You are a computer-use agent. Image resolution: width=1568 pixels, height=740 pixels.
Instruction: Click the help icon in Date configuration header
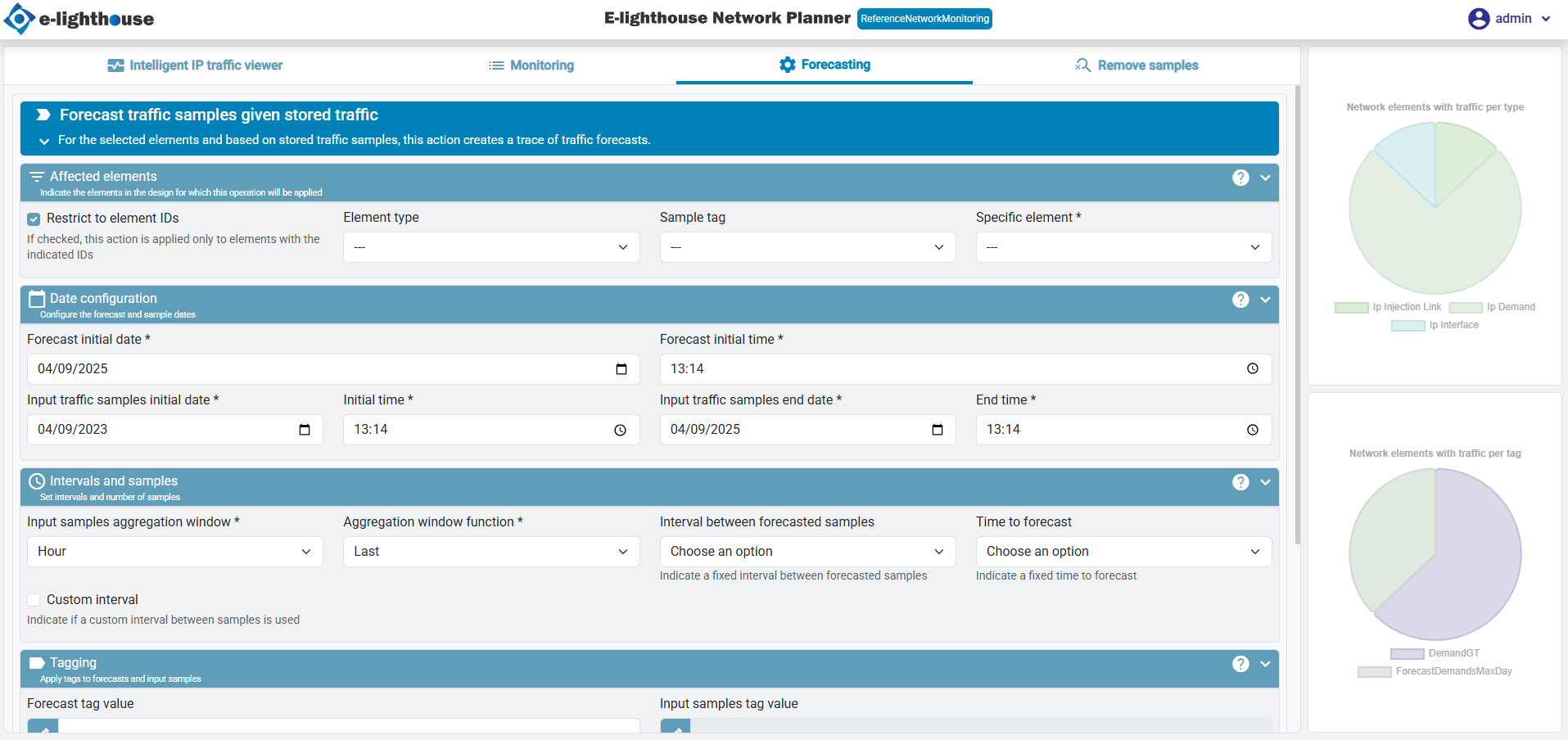1240,300
